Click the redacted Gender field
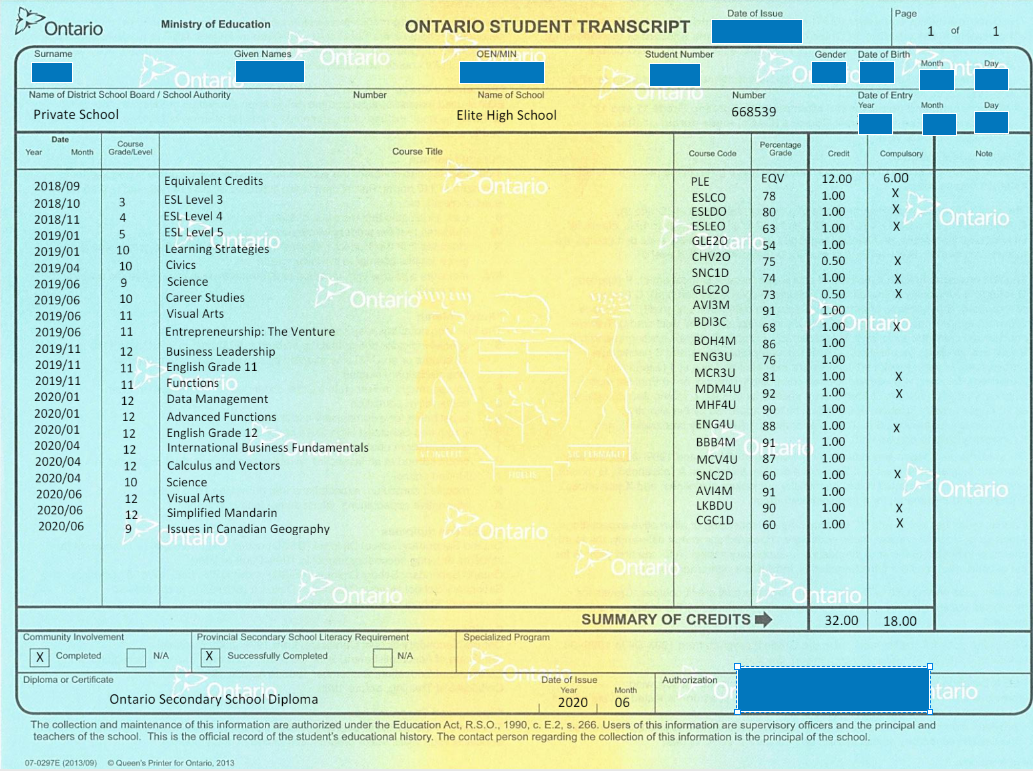1033x771 pixels. [829, 72]
